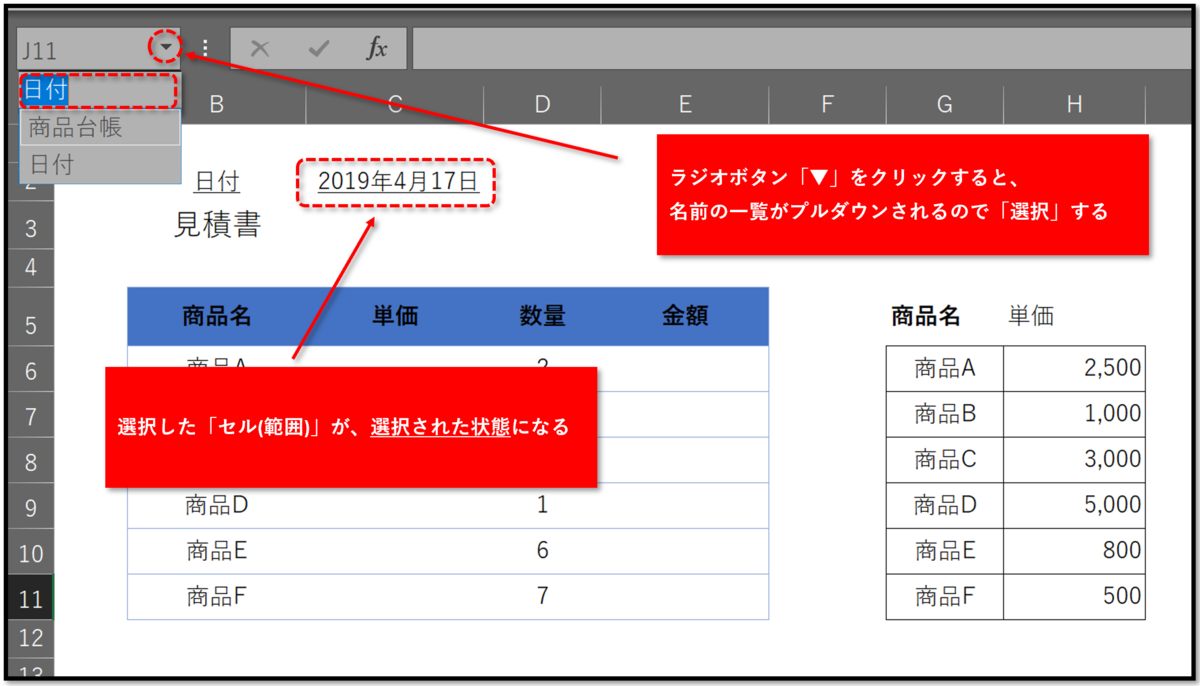The height and width of the screenshot is (686, 1200).
Task: Click the Enter checkmark icon in formula bar
Action: 318,47
